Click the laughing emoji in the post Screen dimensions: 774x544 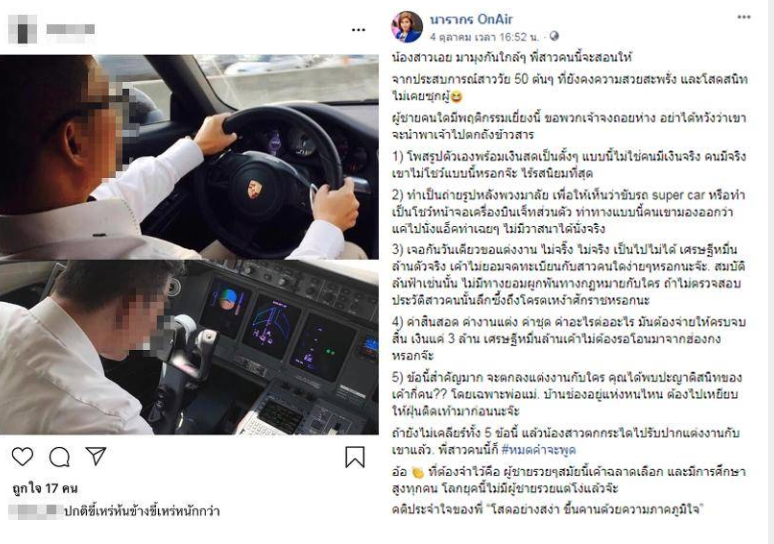click(x=457, y=96)
